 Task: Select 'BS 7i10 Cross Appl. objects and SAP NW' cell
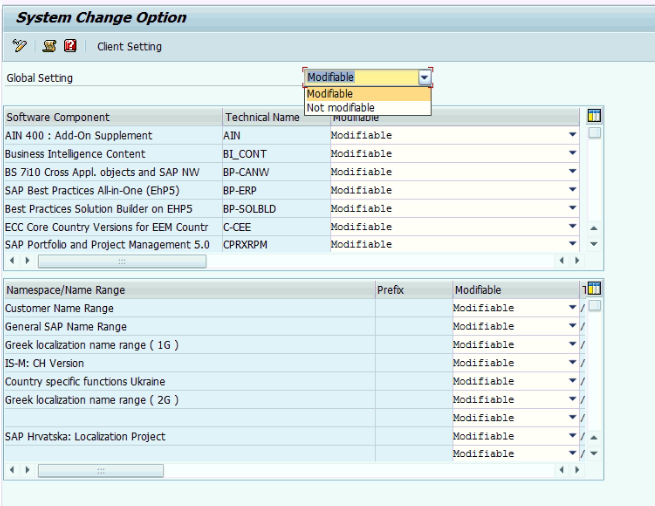click(x=113, y=172)
